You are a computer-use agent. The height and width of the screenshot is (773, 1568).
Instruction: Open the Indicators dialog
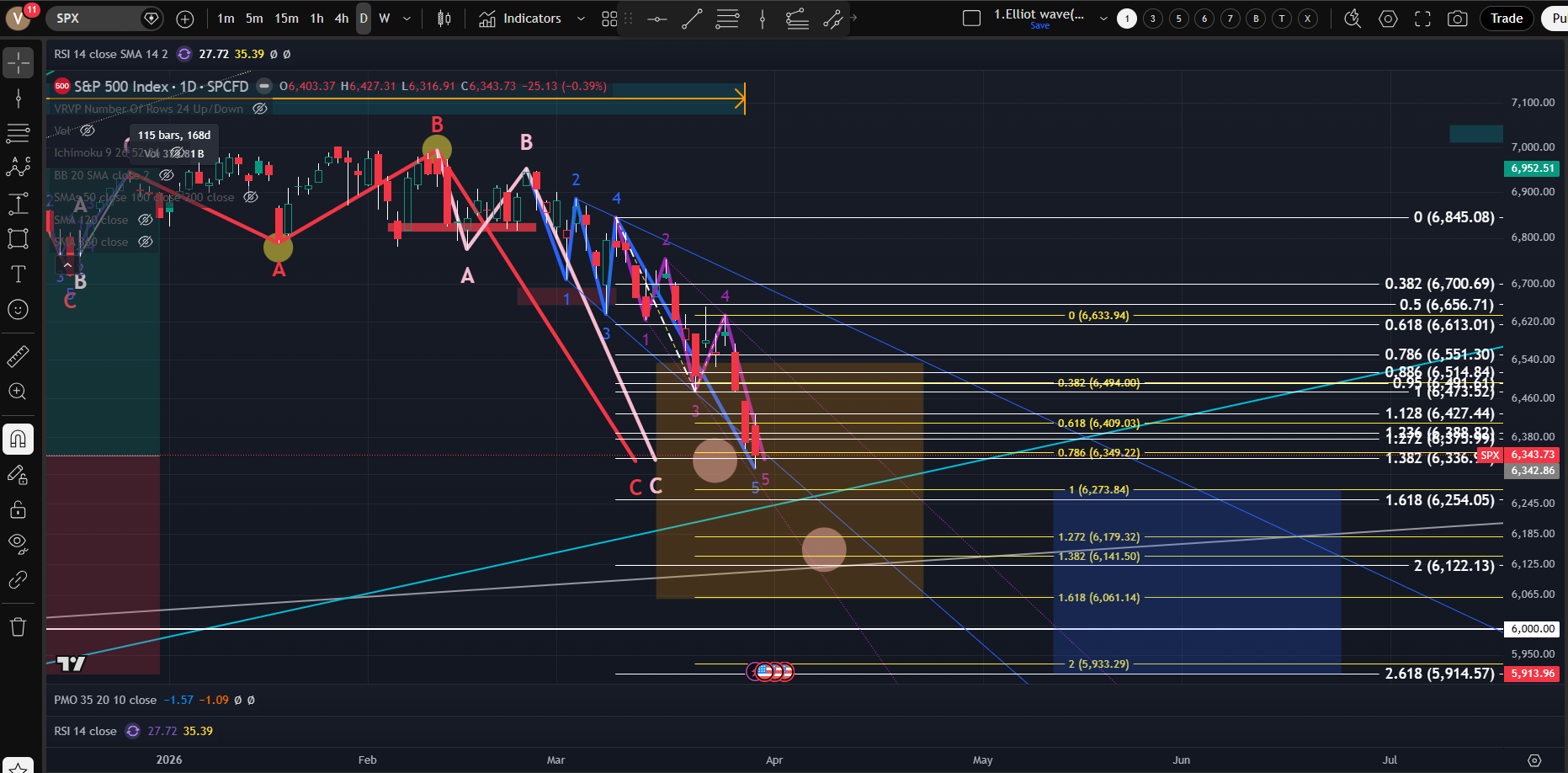point(520,19)
